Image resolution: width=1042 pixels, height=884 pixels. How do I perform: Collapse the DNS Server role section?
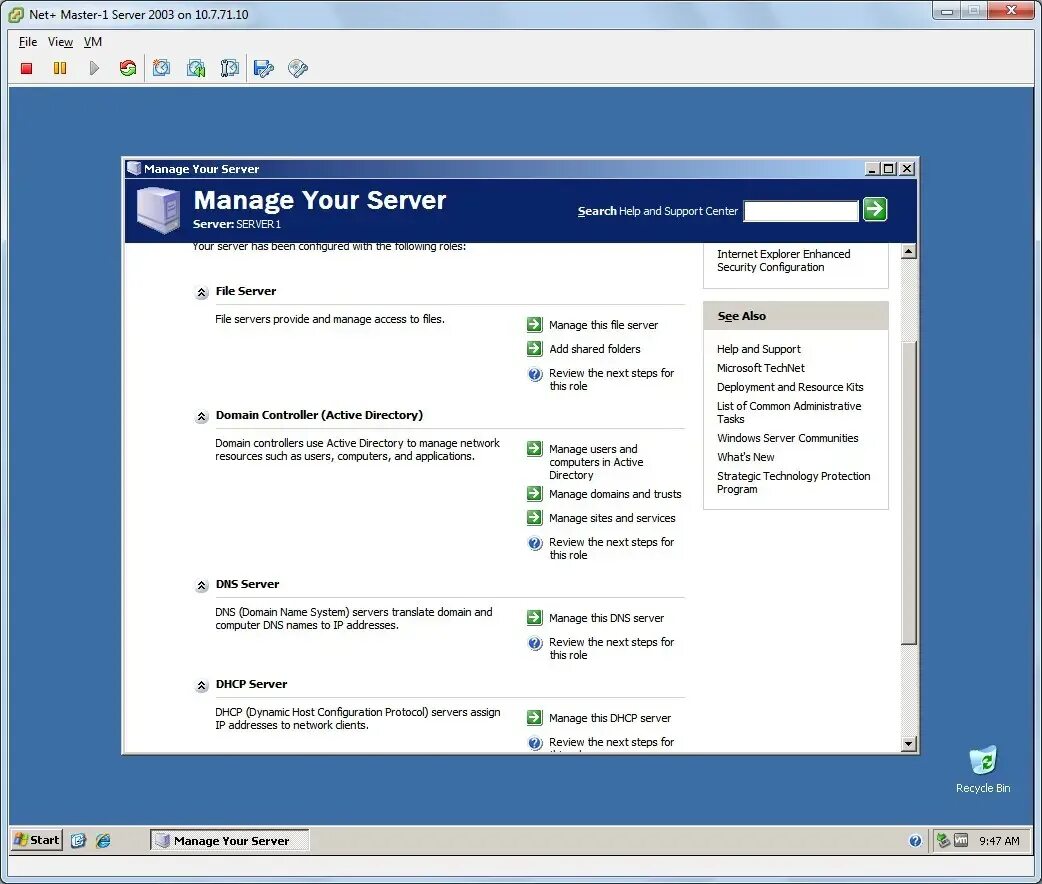click(201, 586)
